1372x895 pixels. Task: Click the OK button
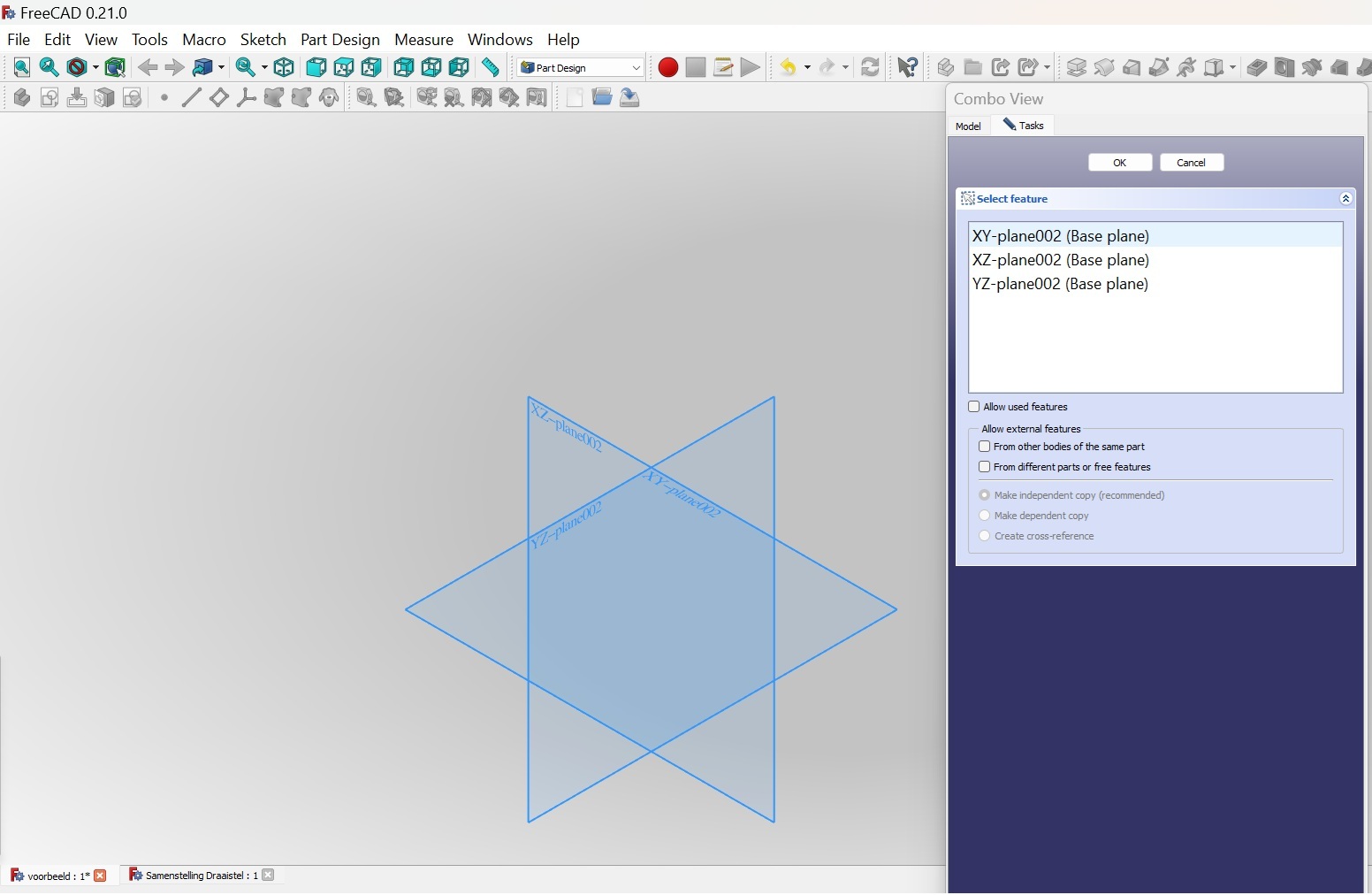coord(1120,163)
